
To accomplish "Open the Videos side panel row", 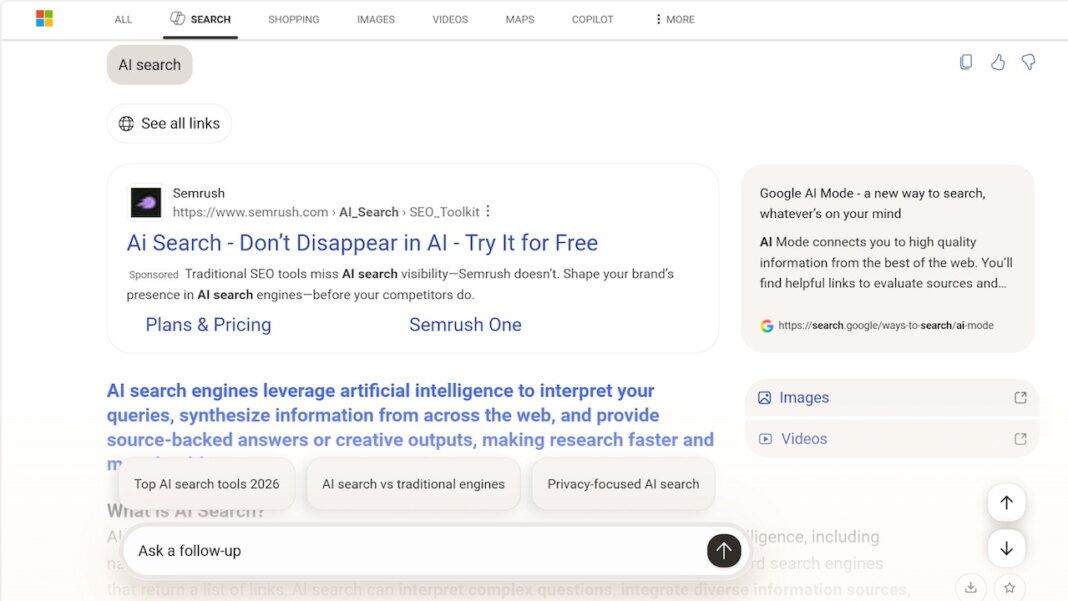I will pyautogui.click(x=892, y=439).
